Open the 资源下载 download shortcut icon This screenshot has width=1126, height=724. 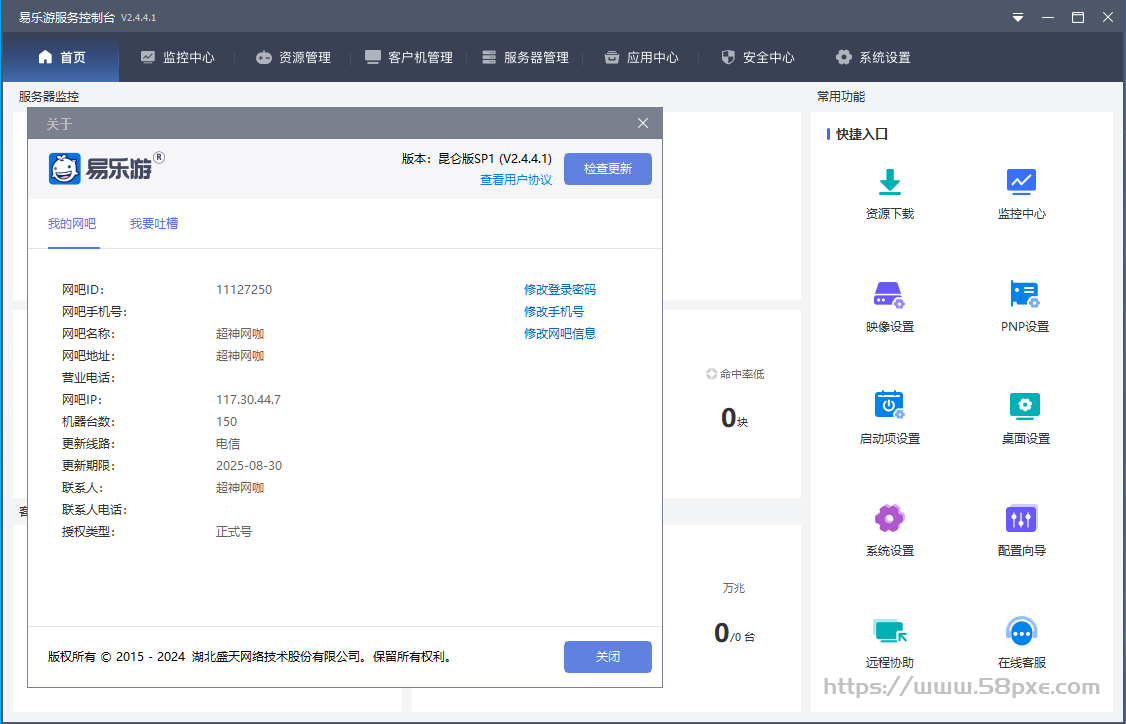coord(890,182)
